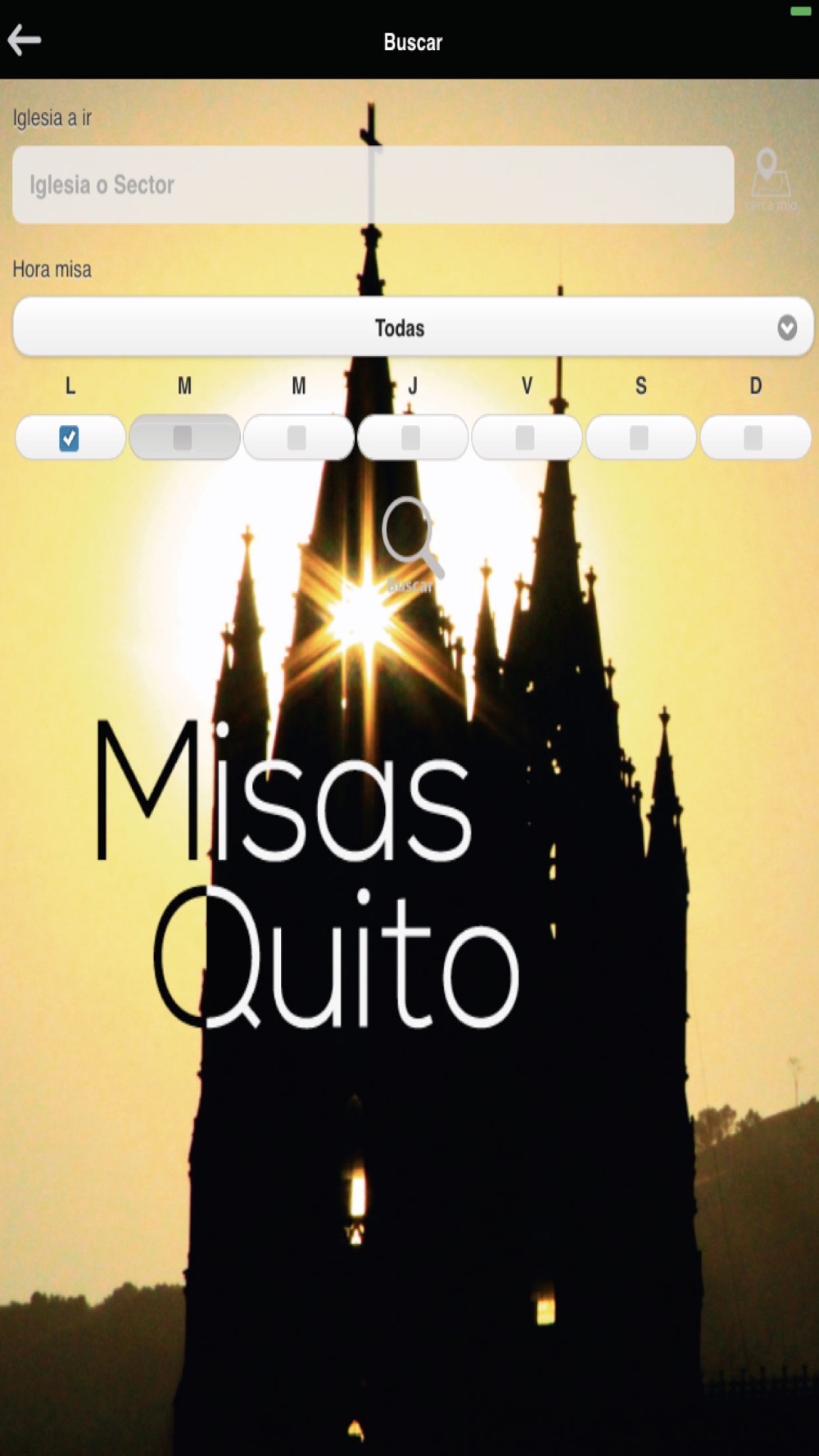819x1456 pixels.
Task: Tap the L day label
Action: coord(70,386)
